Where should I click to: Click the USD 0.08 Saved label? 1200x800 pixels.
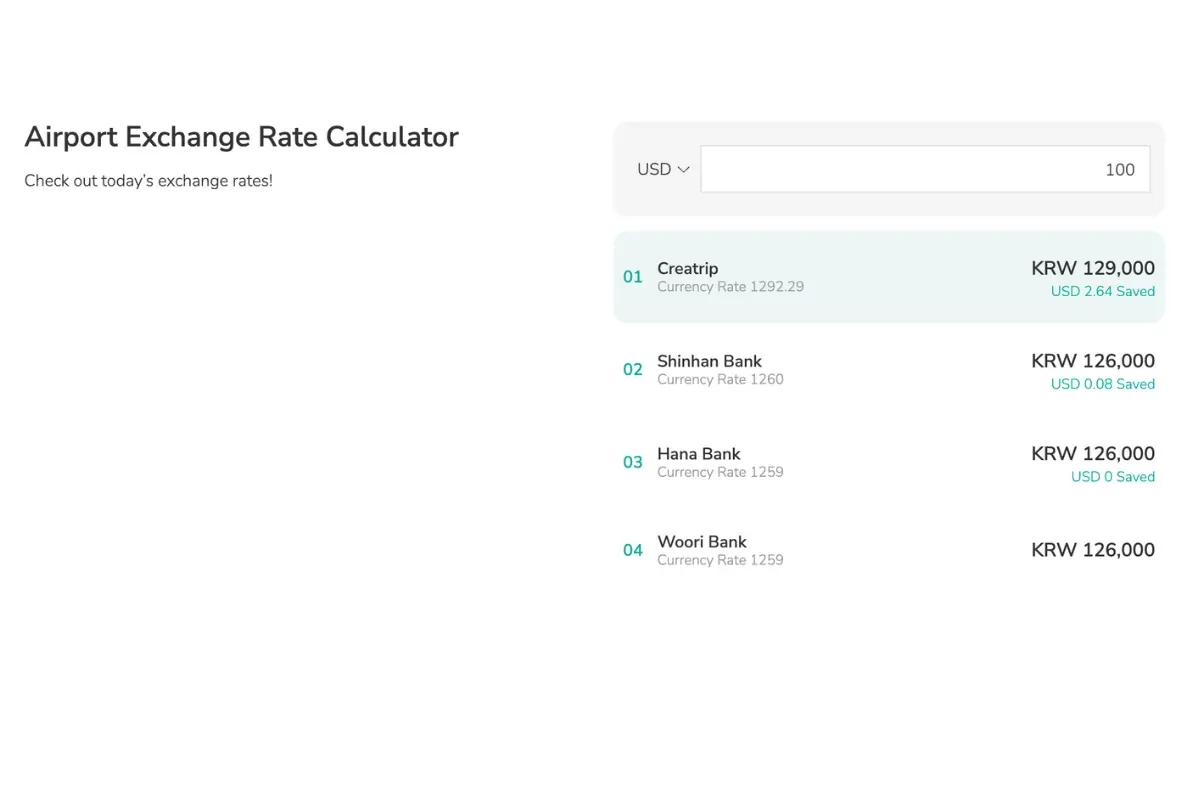1102,384
